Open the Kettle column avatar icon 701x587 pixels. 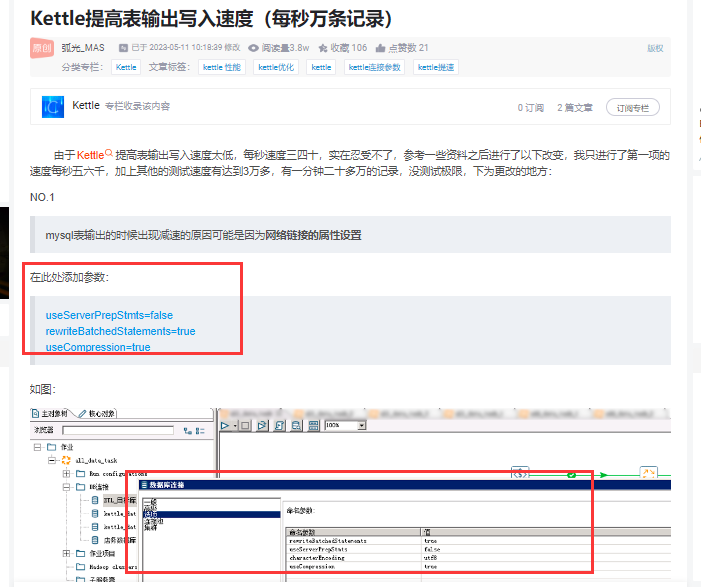pyautogui.click(x=53, y=107)
